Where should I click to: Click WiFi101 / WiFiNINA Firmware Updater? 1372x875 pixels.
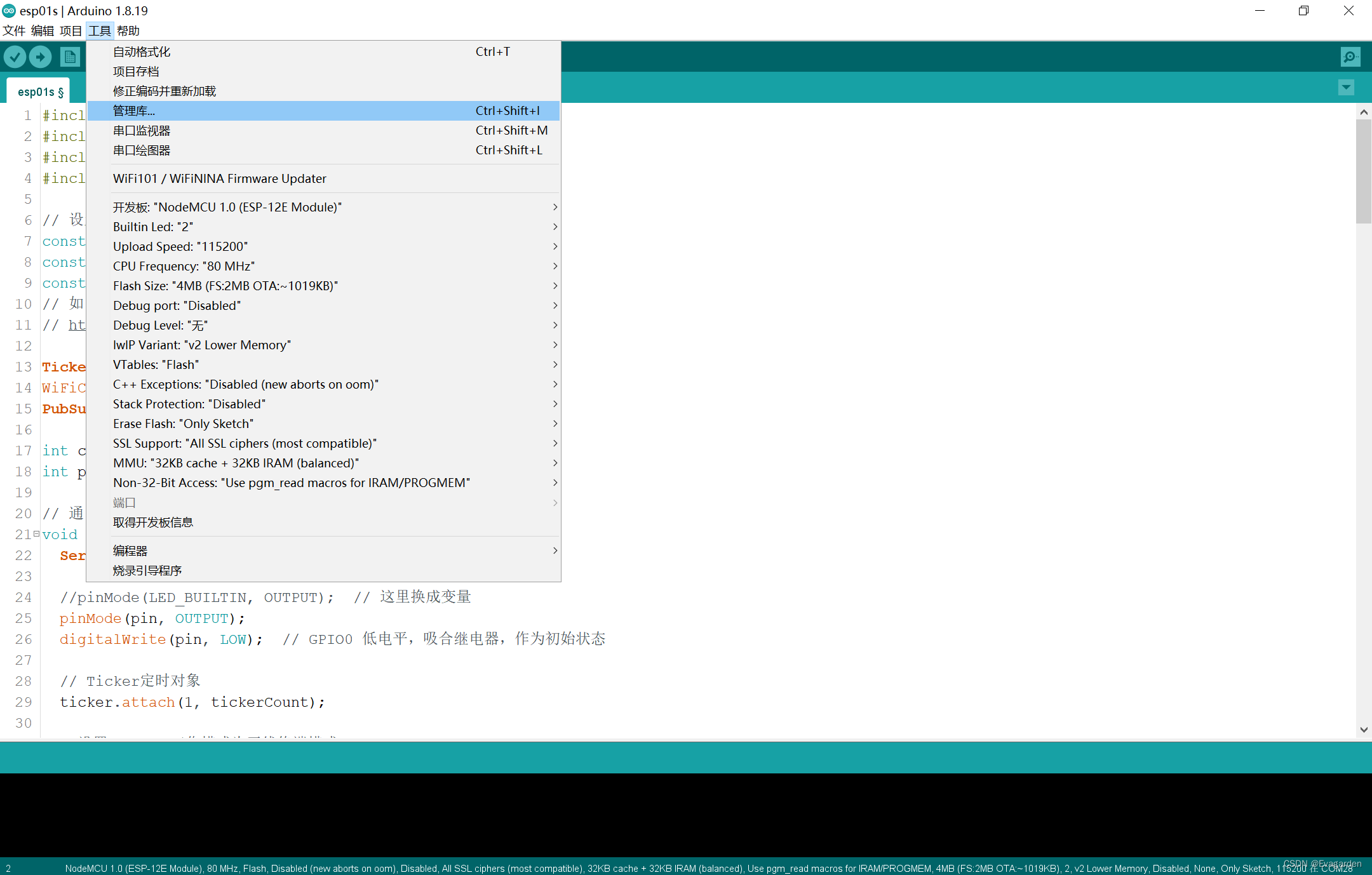click(x=219, y=178)
